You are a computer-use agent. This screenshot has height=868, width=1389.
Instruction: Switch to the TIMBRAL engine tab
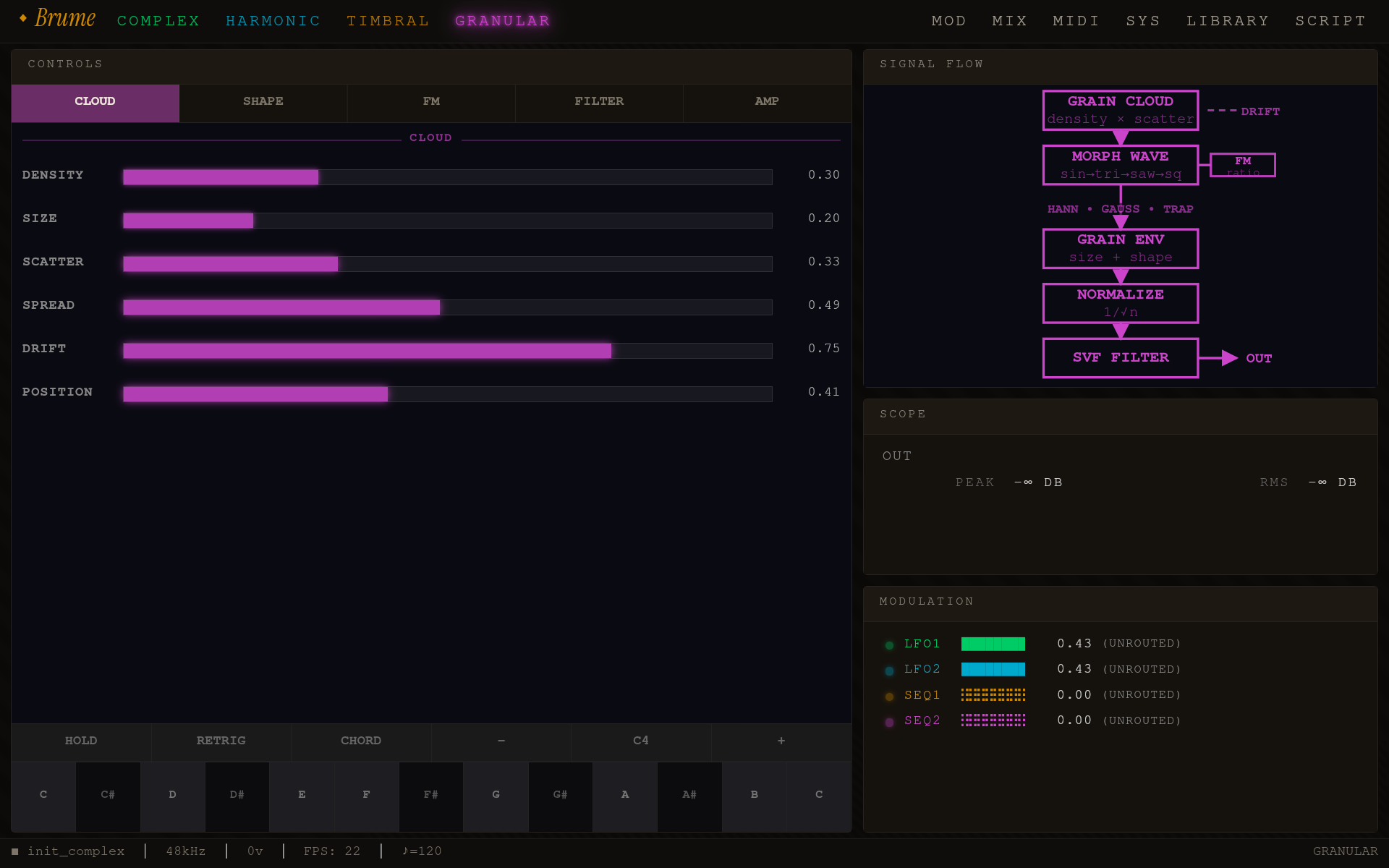pyautogui.click(x=388, y=21)
